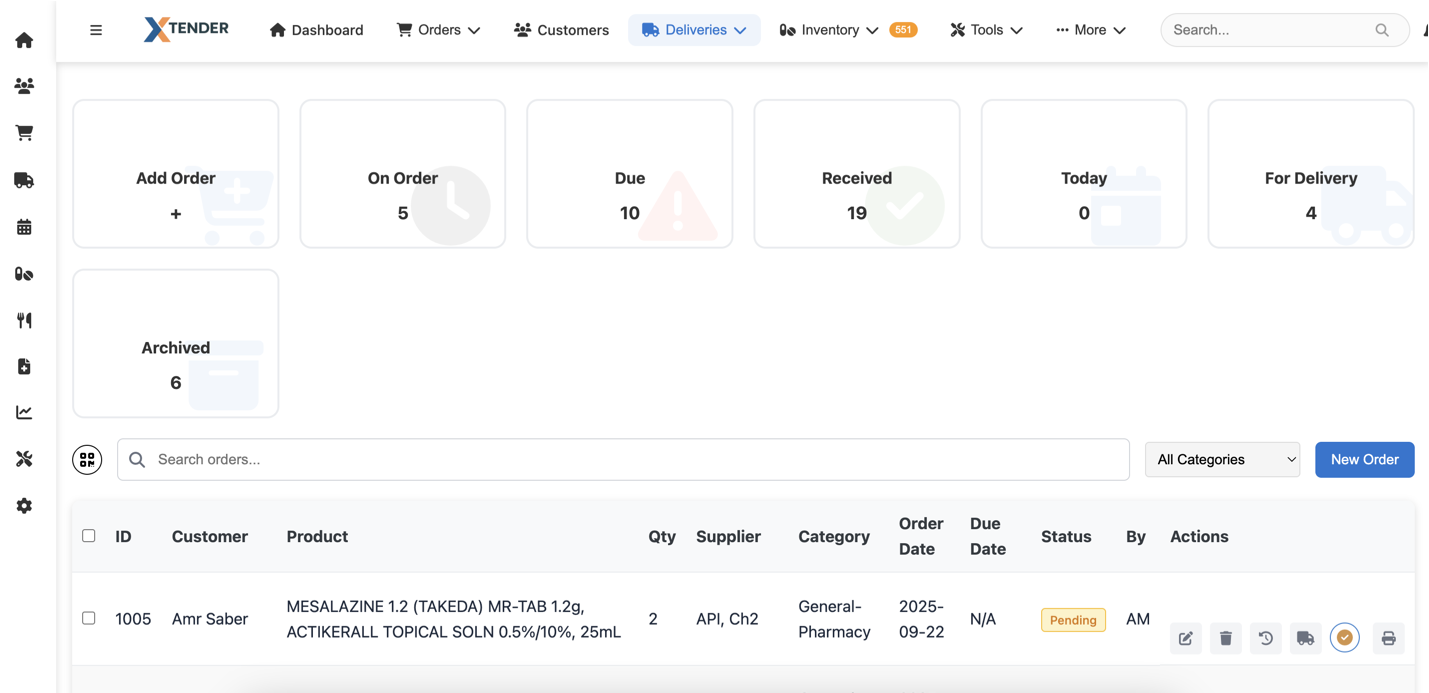Open the QR scanner icon beside search orders
Image resolution: width=1429 pixels, height=693 pixels.
click(87, 459)
